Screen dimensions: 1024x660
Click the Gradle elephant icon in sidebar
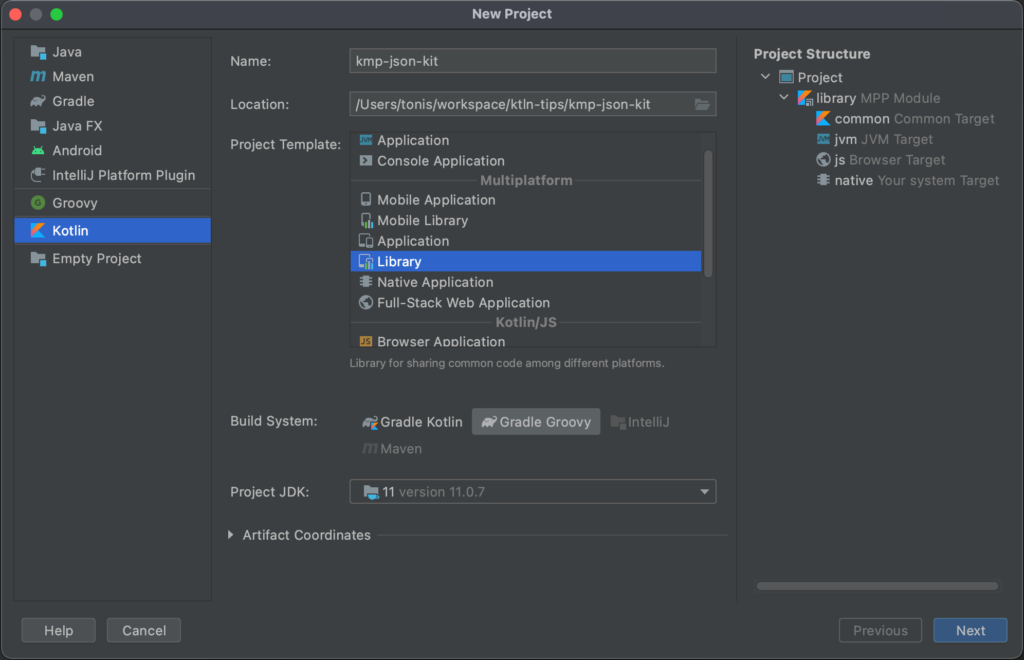click(38, 101)
